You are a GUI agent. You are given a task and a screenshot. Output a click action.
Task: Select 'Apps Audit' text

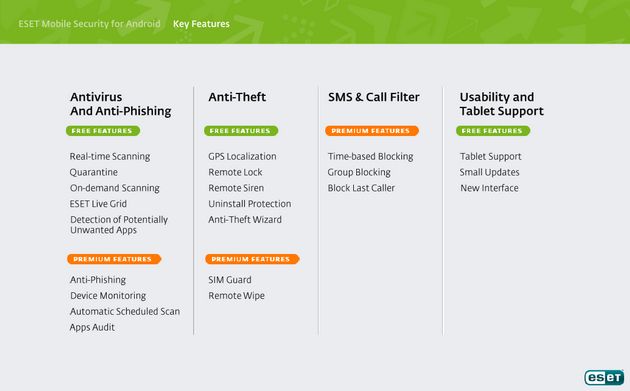(92, 328)
